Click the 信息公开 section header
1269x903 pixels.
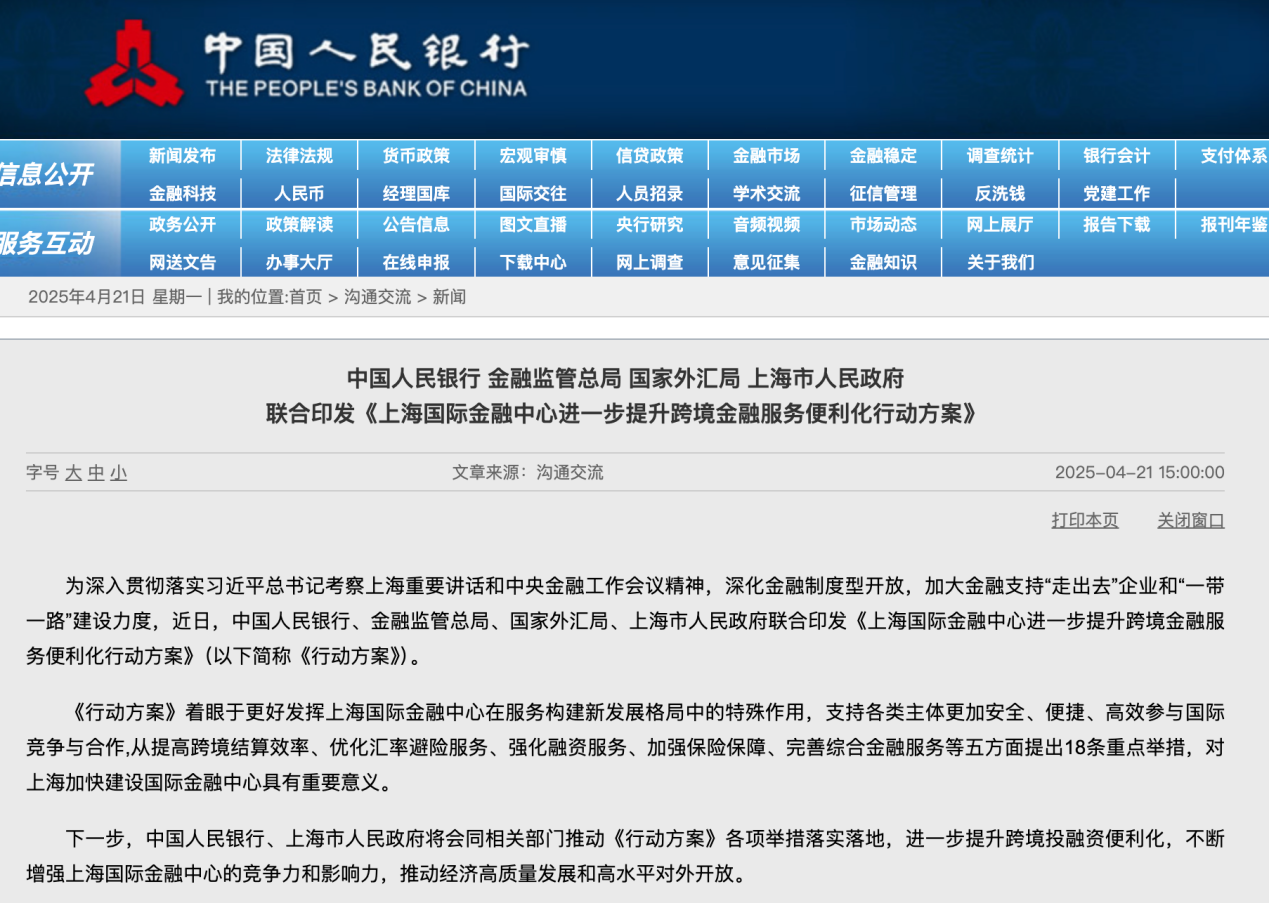click(46, 175)
